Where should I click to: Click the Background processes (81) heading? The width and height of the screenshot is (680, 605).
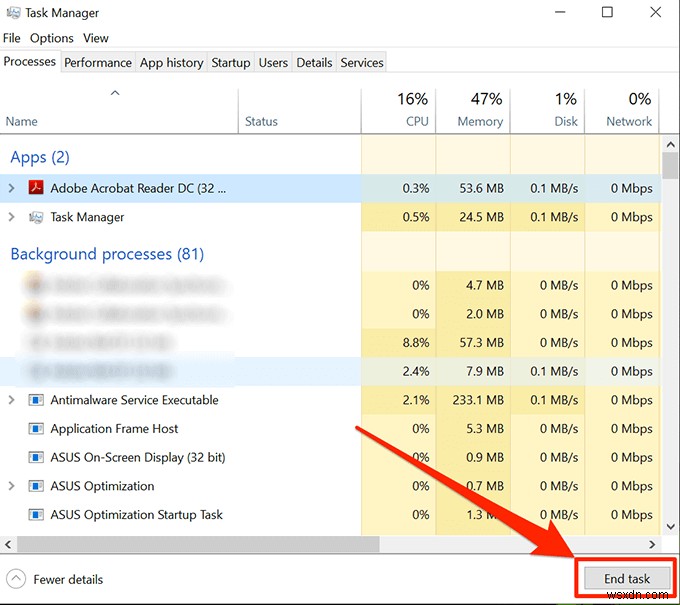[107, 254]
